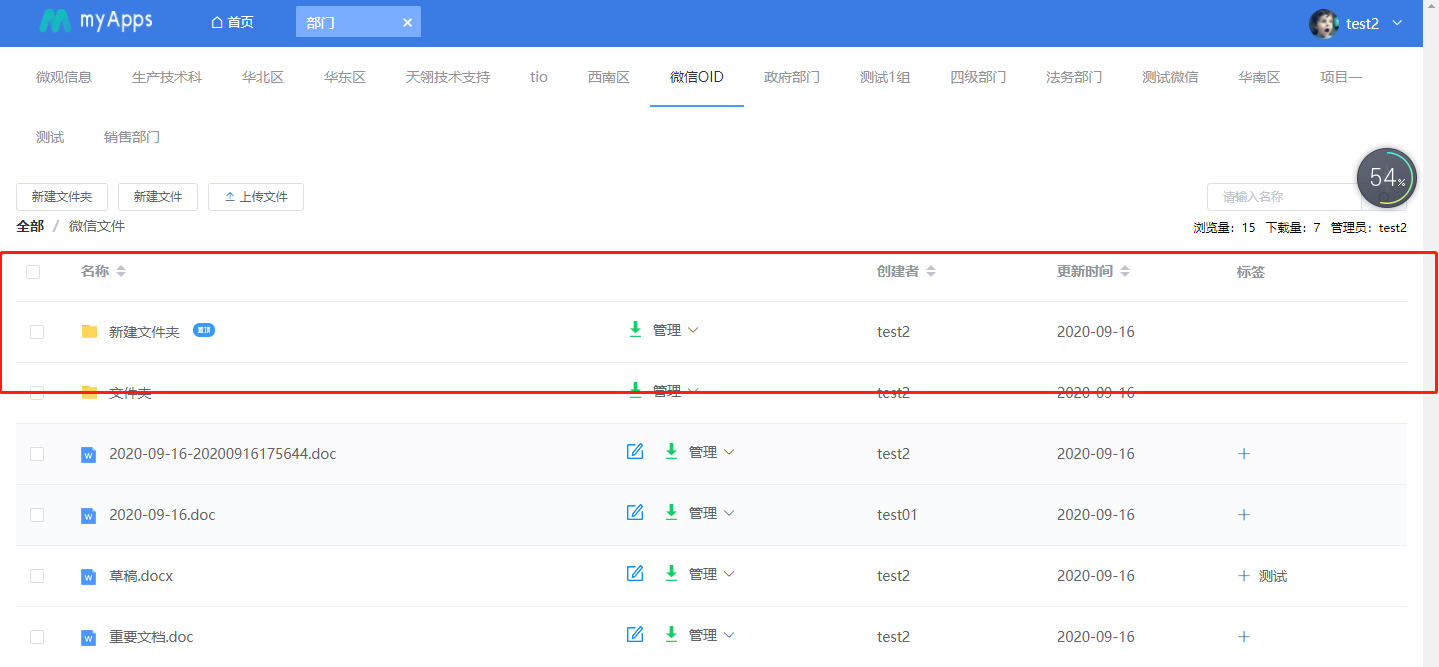Download 2020-09-16-20200916175644.doc
The height and width of the screenshot is (667, 1439).
coord(671,451)
